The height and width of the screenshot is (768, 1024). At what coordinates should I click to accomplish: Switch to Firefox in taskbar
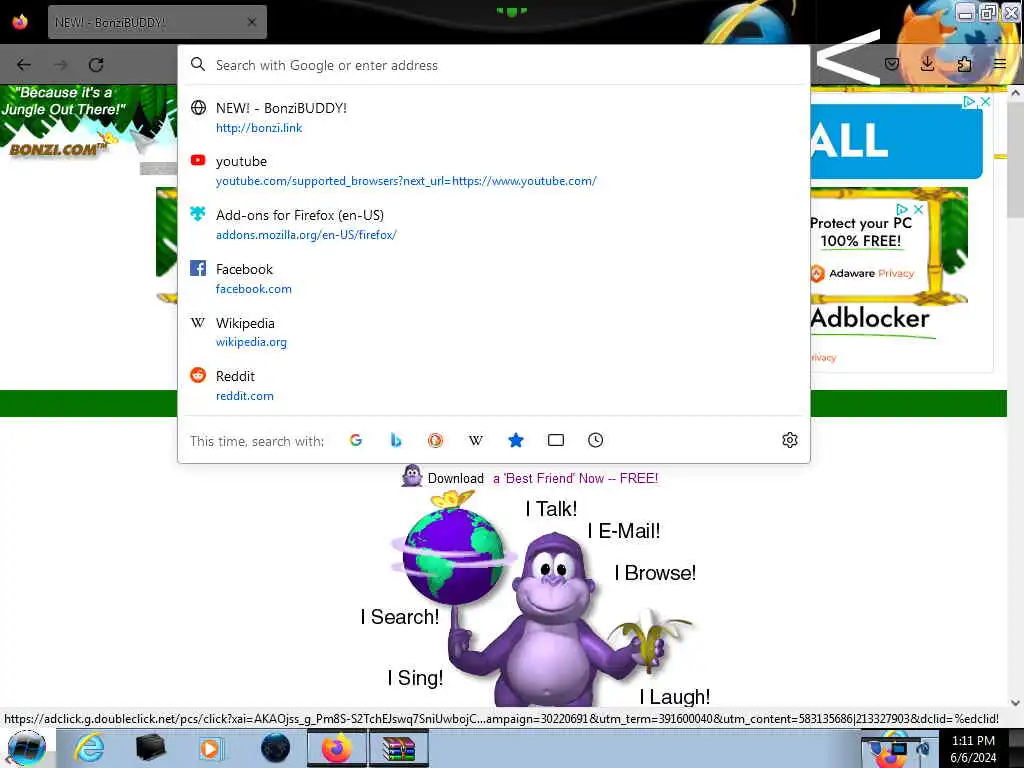(336, 748)
